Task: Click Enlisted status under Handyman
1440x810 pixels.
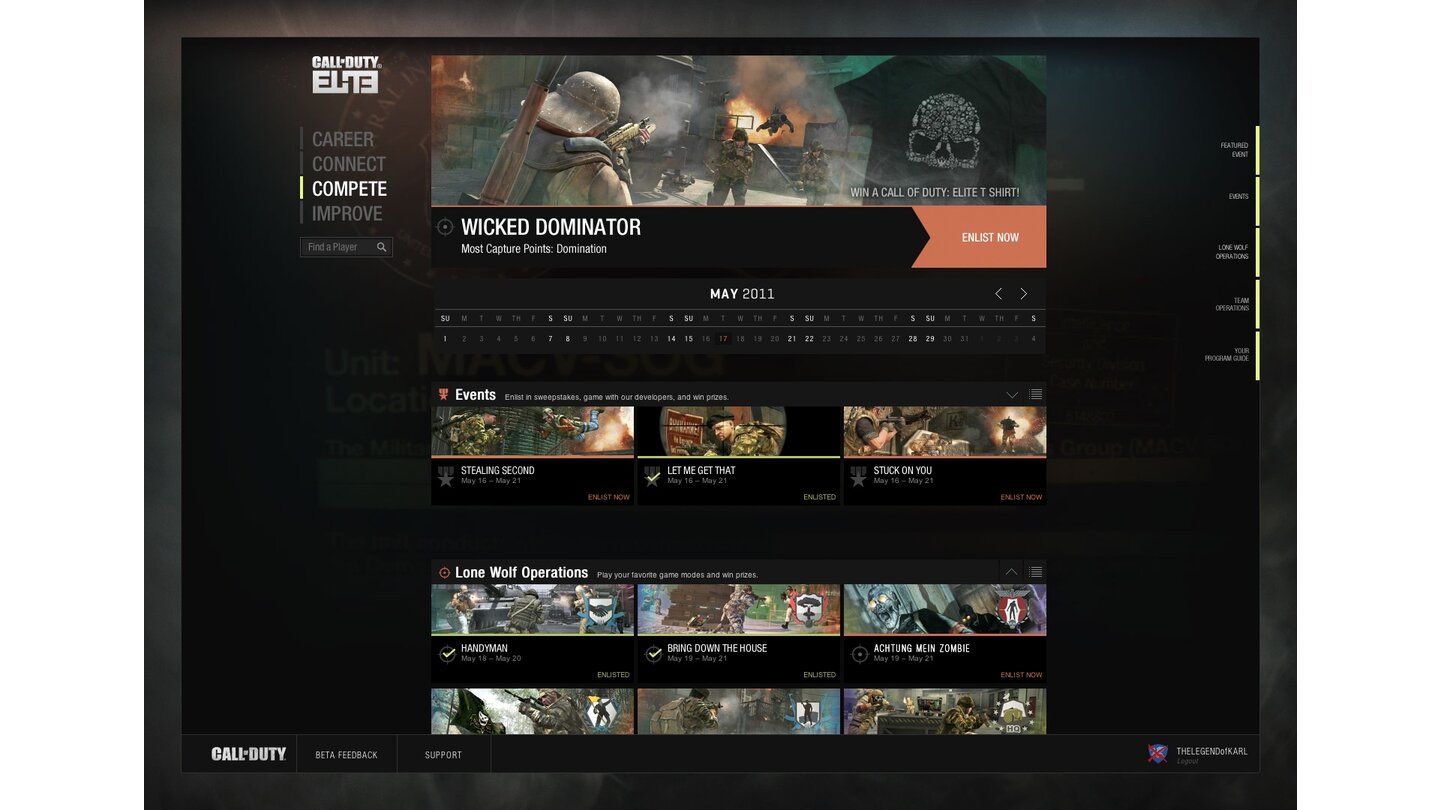Action: [613, 675]
